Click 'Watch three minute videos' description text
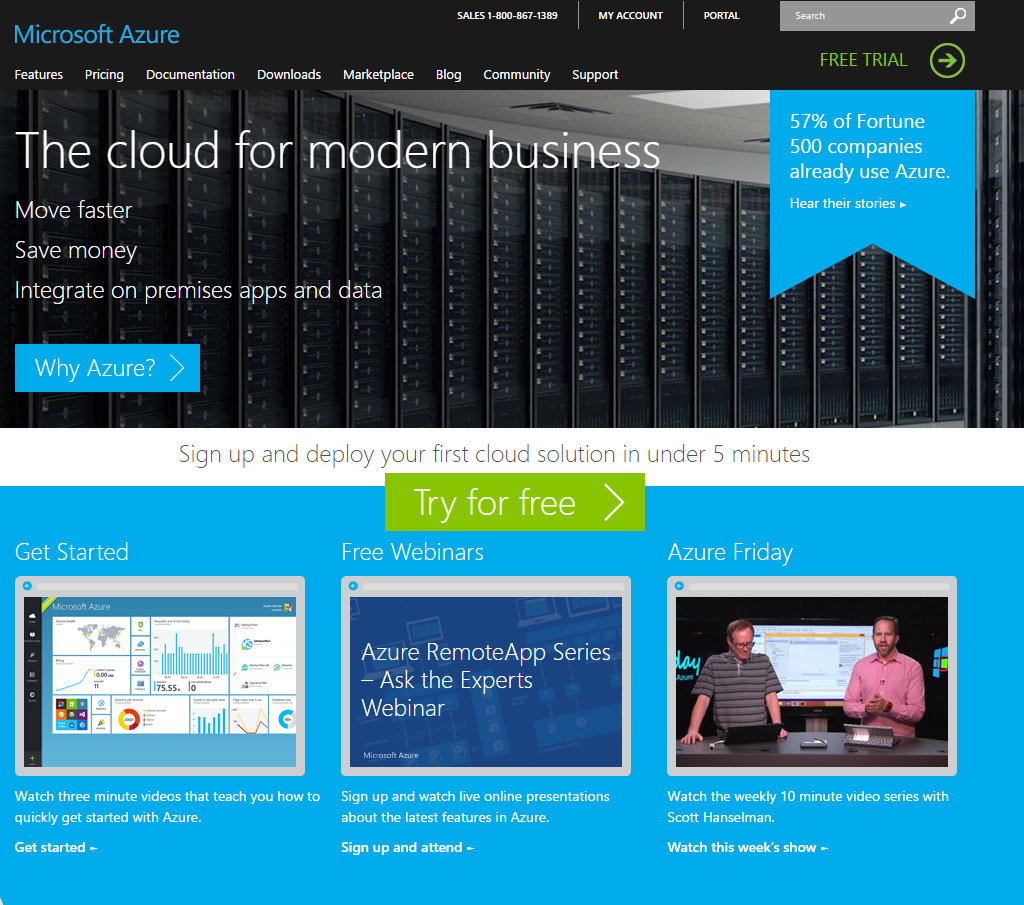This screenshot has height=905, width=1024. point(168,807)
